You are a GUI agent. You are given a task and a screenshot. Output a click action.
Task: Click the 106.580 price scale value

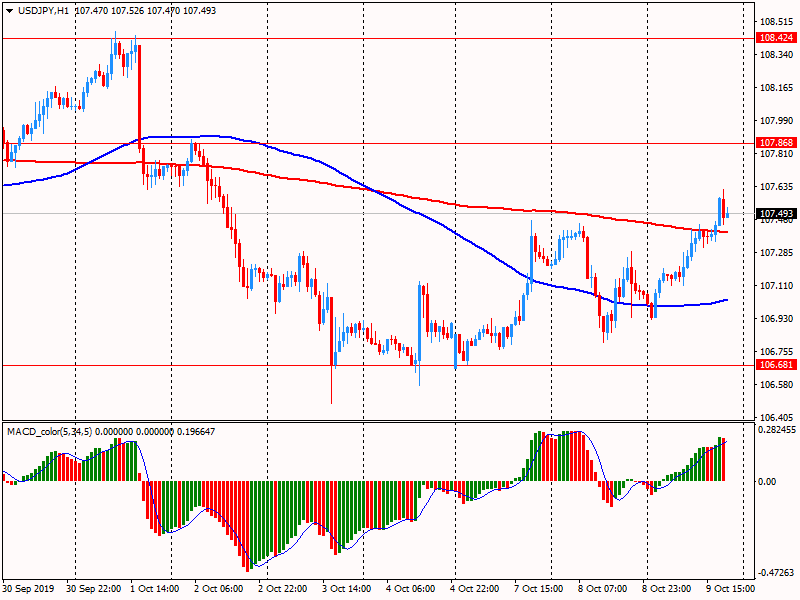[777, 385]
